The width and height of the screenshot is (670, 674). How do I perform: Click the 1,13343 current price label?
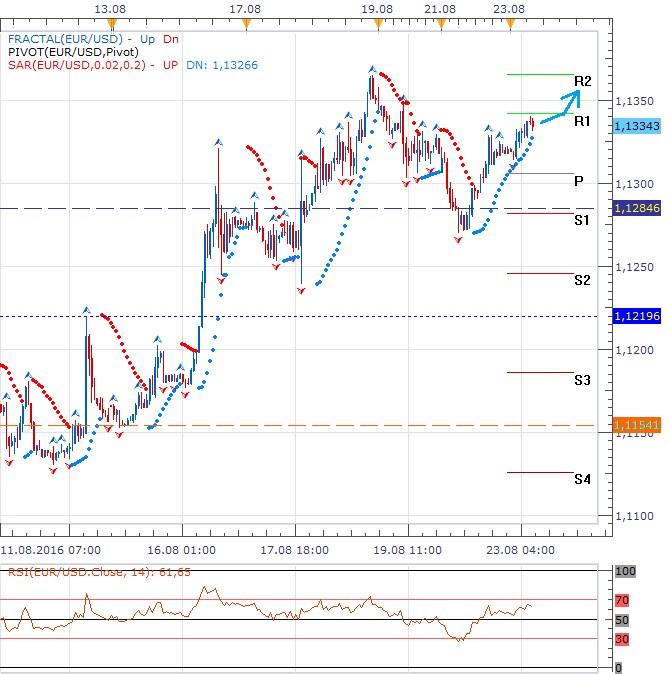636,126
